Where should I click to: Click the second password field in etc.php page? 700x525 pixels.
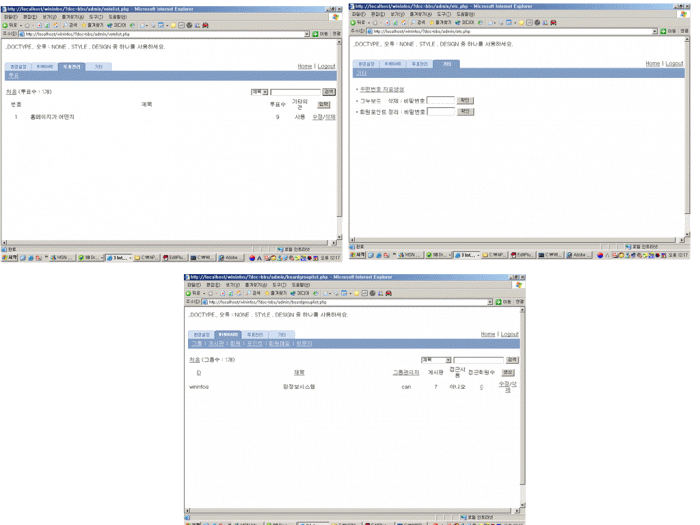(441, 112)
